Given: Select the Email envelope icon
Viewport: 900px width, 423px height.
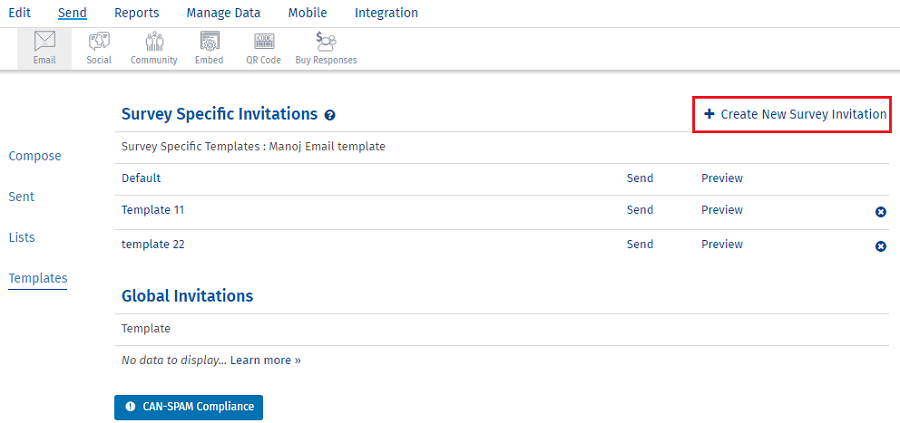Looking at the screenshot, I should pyautogui.click(x=45, y=42).
